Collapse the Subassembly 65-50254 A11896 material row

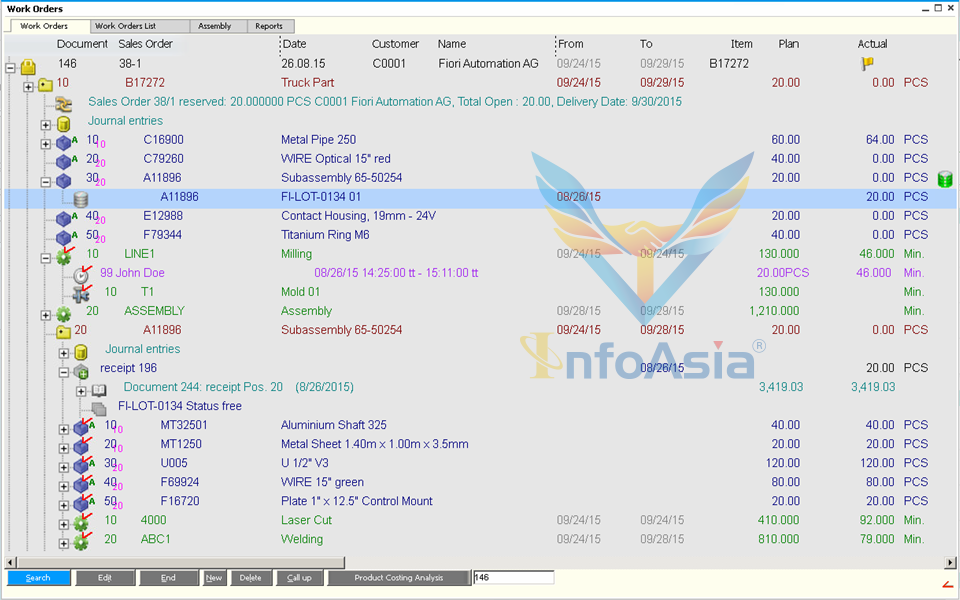point(46,182)
